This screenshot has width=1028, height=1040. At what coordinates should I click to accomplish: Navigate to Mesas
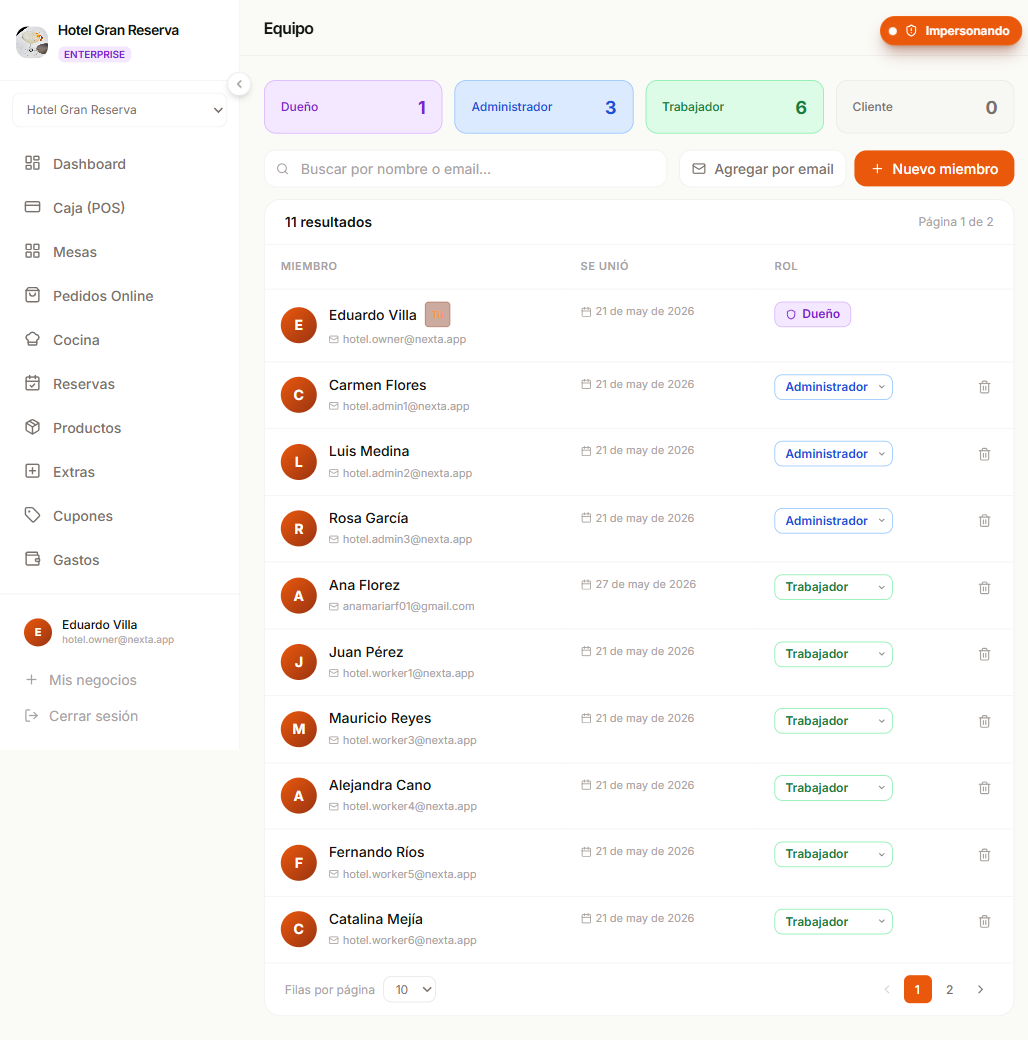(119, 252)
